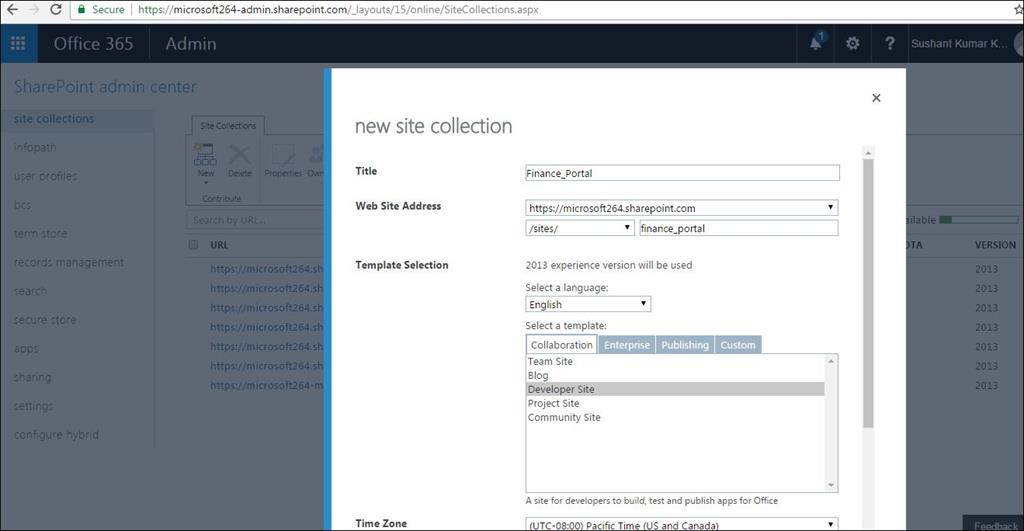Open the /sites/ path dropdown
1024x531 pixels.
click(x=579, y=228)
